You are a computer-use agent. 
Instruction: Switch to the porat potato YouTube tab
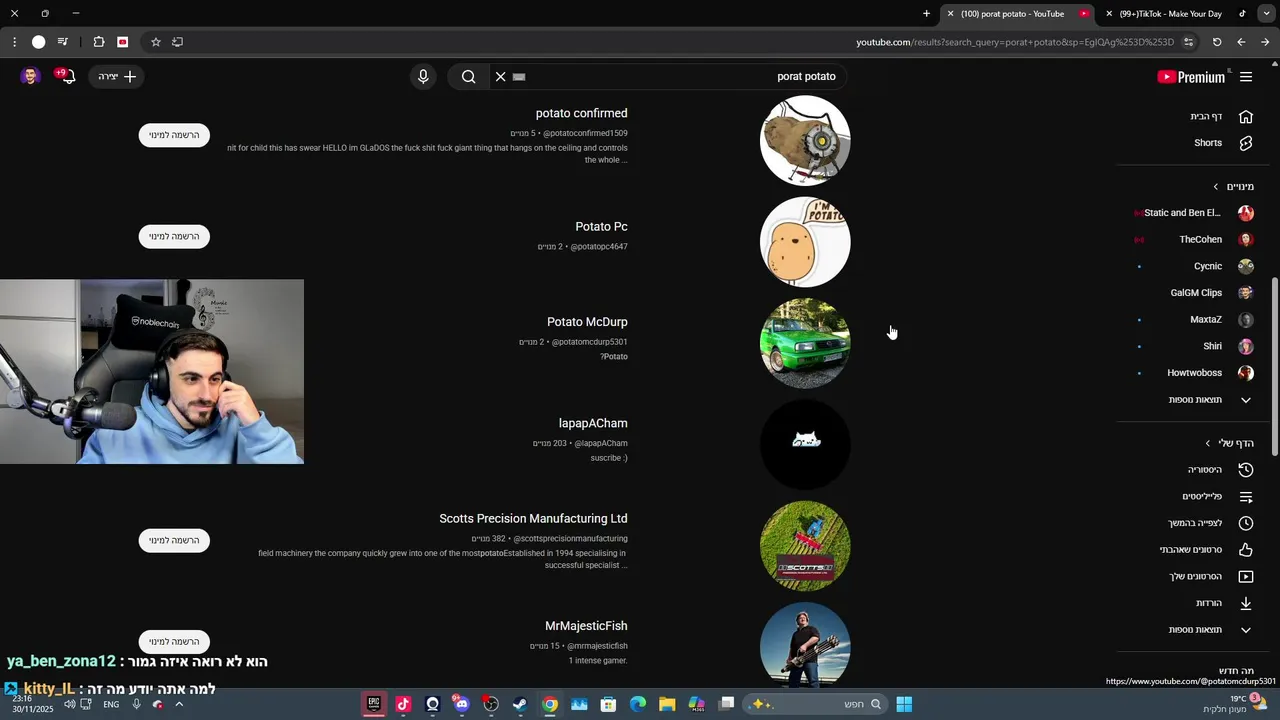click(1018, 14)
